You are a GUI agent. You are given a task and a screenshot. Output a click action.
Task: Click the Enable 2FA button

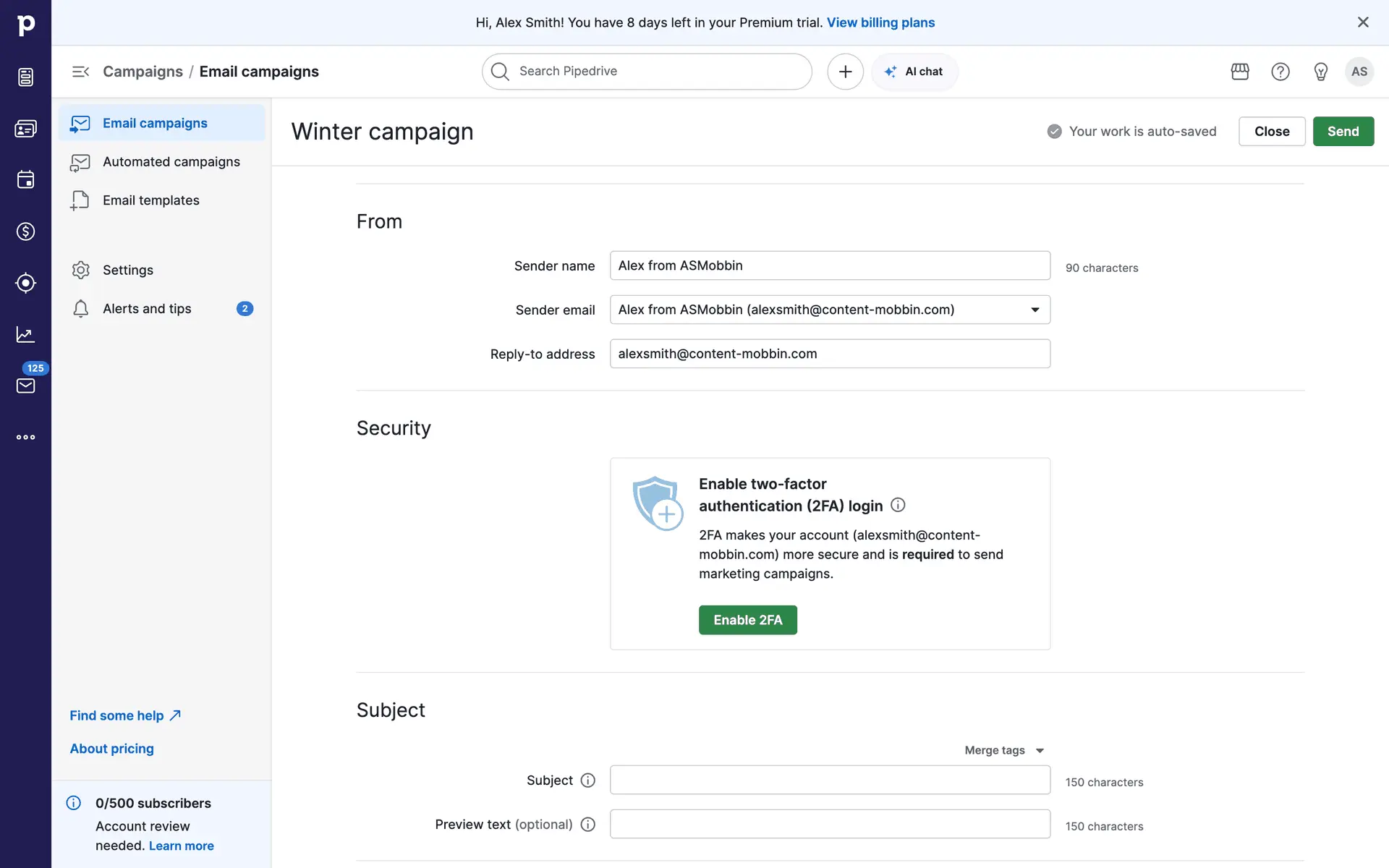(x=747, y=620)
